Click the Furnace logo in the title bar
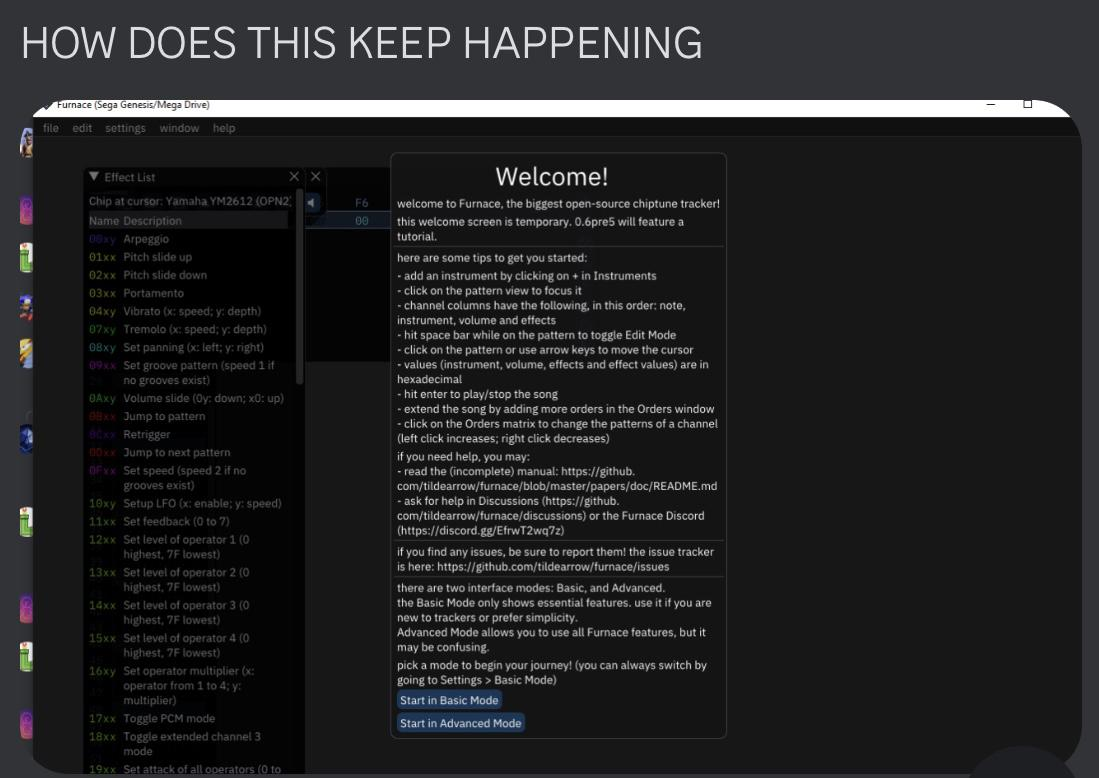The width and height of the screenshot is (1099, 778). (46, 104)
